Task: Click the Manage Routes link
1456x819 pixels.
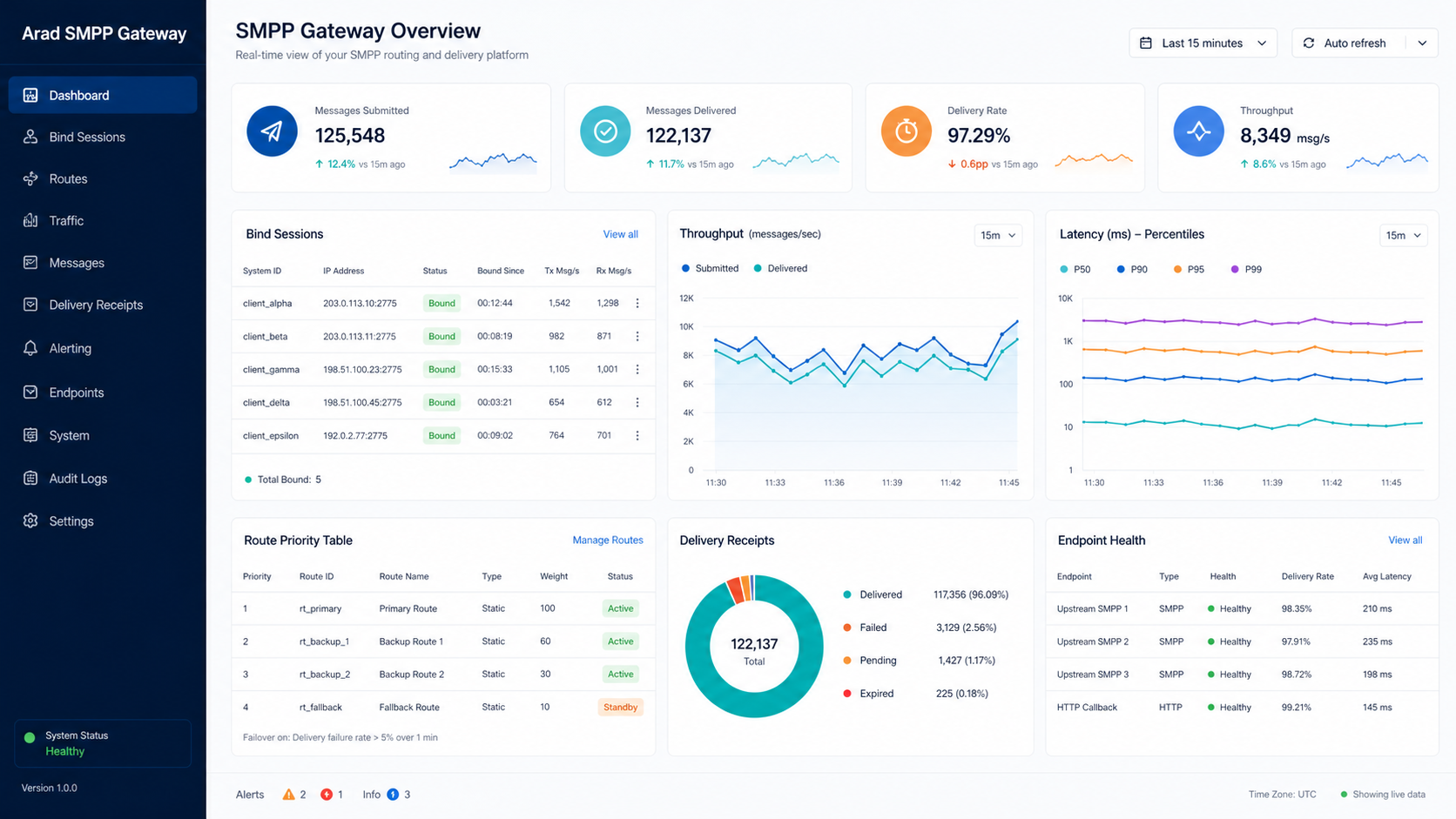Action: pyautogui.click(x=608, y=540)
